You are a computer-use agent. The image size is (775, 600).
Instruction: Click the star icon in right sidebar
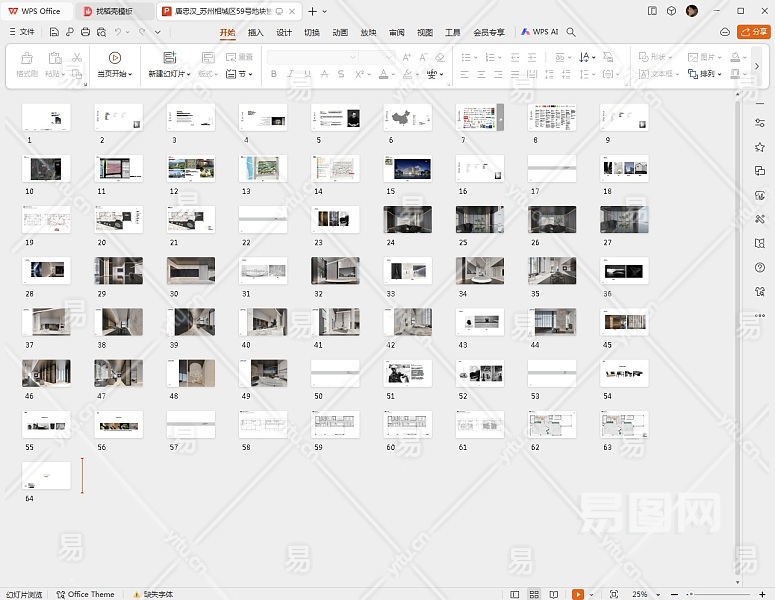[x=760, y=147]
